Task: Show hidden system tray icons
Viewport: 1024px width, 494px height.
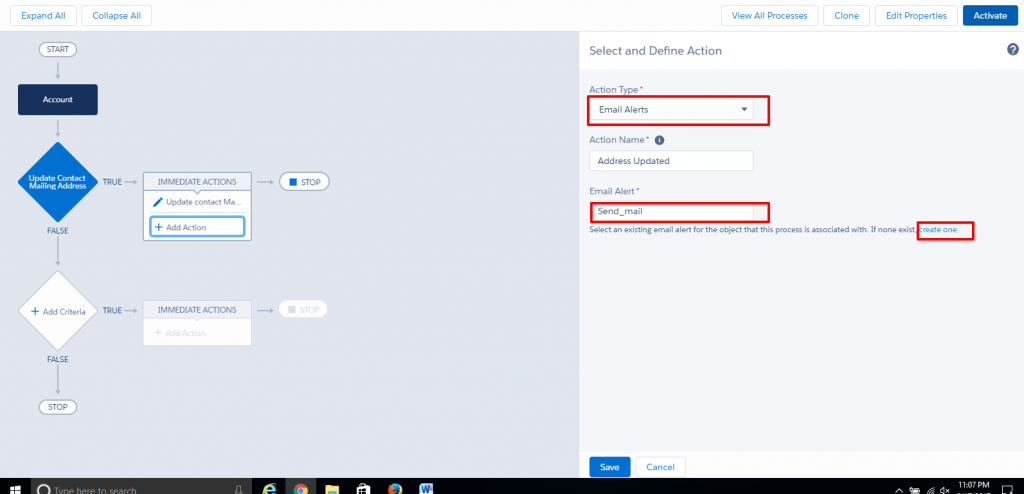Action: coord(899,489)
